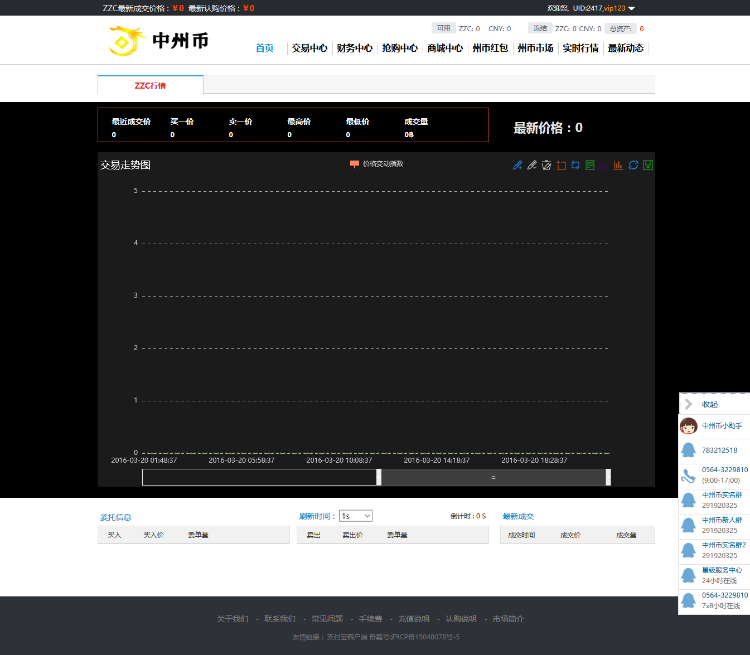This screenshot has height=655, width=750.
Task: Open 常见问题 footer link
Action: click(x=327, y=619)
